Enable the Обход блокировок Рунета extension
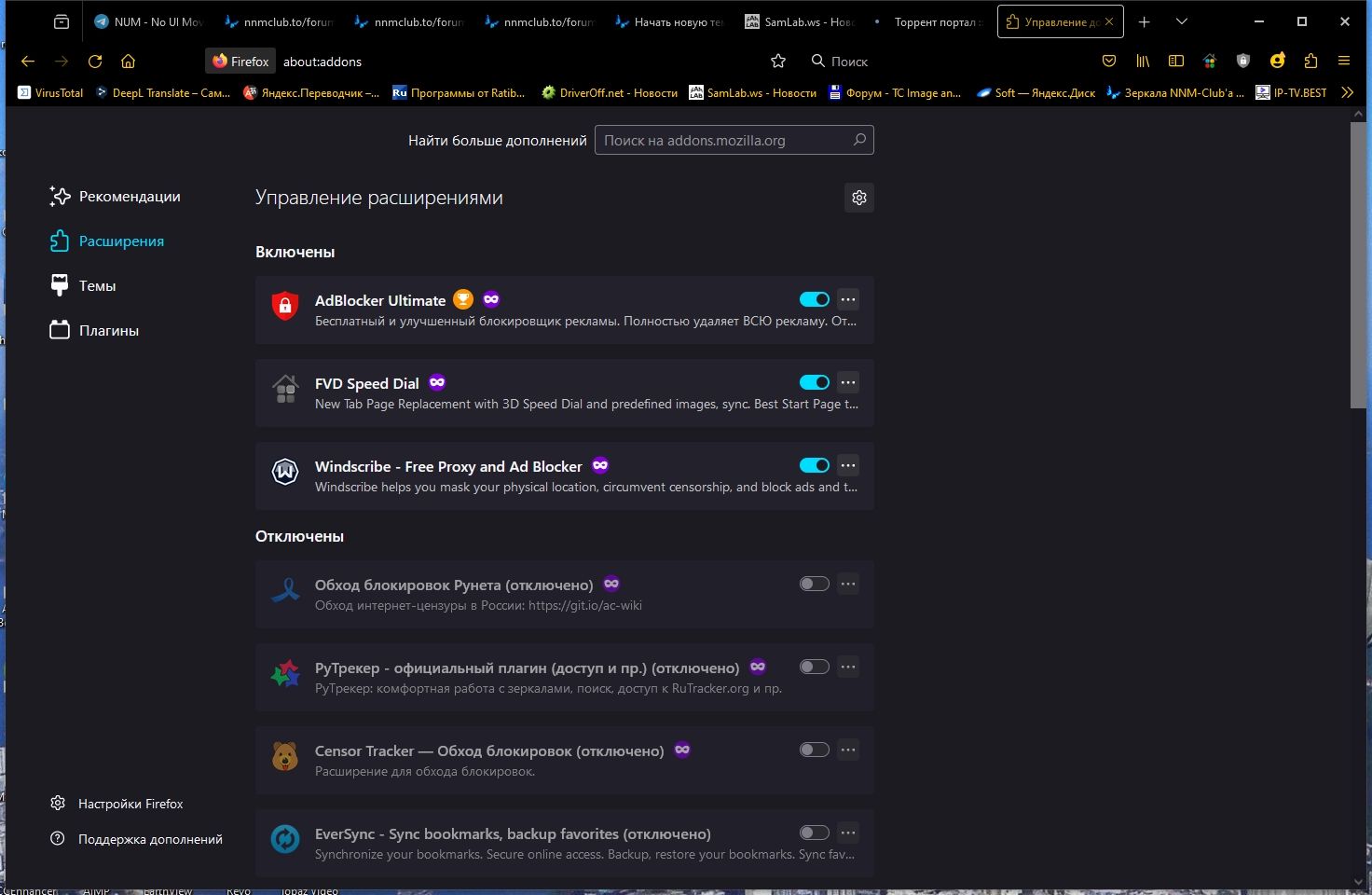The height and width of the screenshot is (895, 1372). click(813, 583)
